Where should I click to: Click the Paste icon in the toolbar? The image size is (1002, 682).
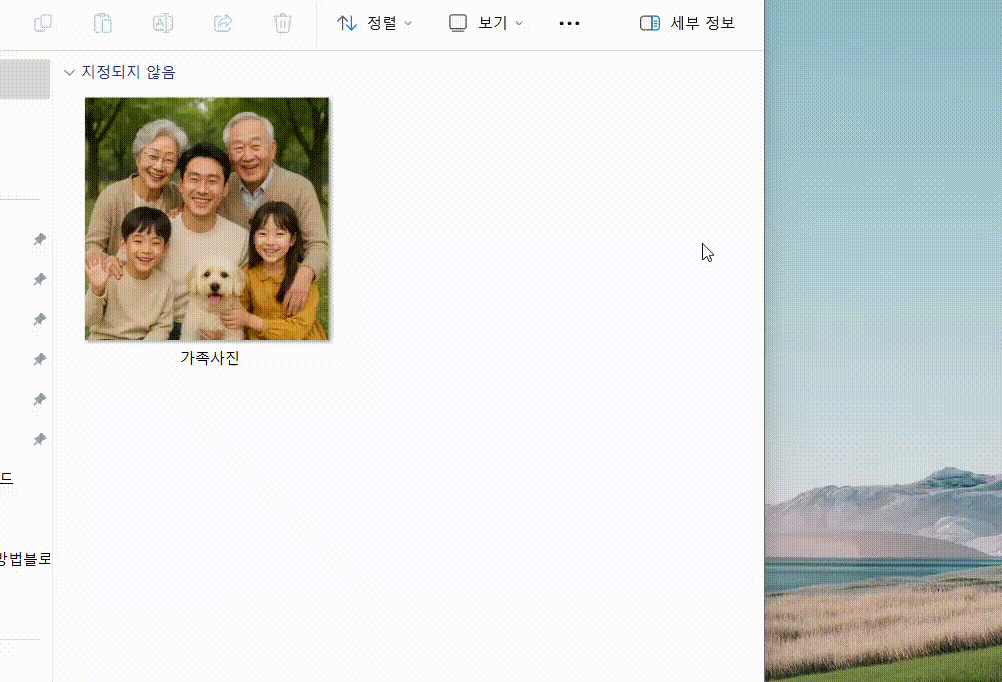[x=103, y=23]
